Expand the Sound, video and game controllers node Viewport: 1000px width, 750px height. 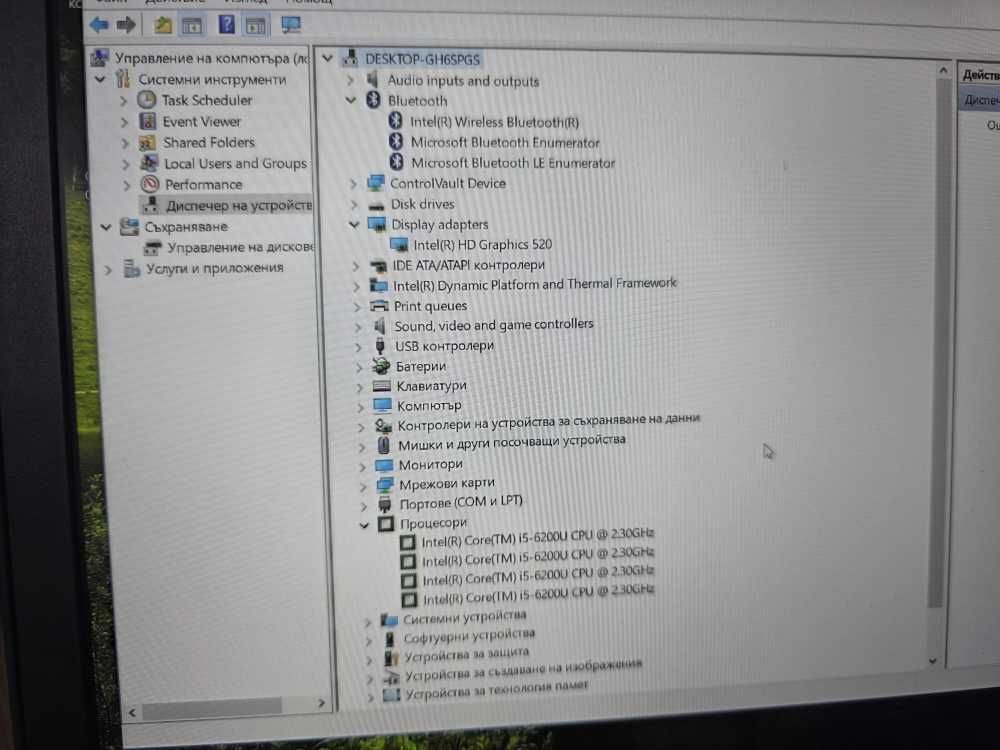[x=358, y=327]
